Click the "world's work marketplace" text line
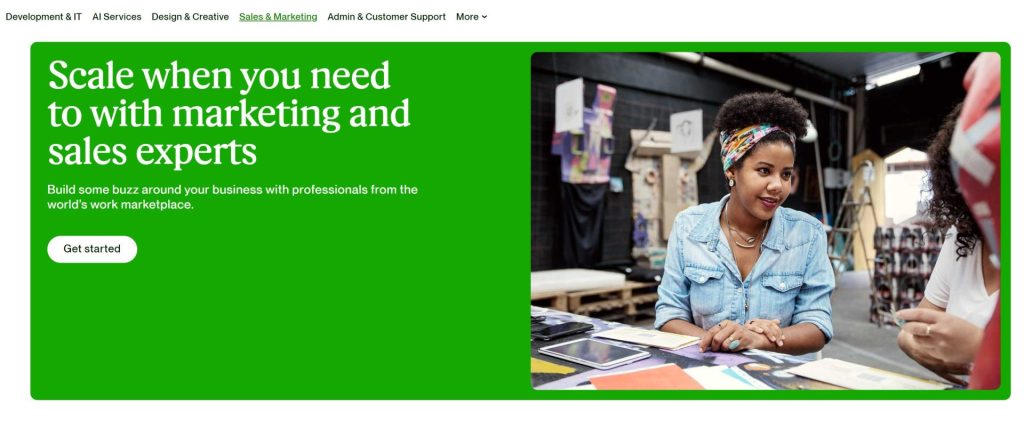Viewport: 1024px width, 445px height. 121,205
